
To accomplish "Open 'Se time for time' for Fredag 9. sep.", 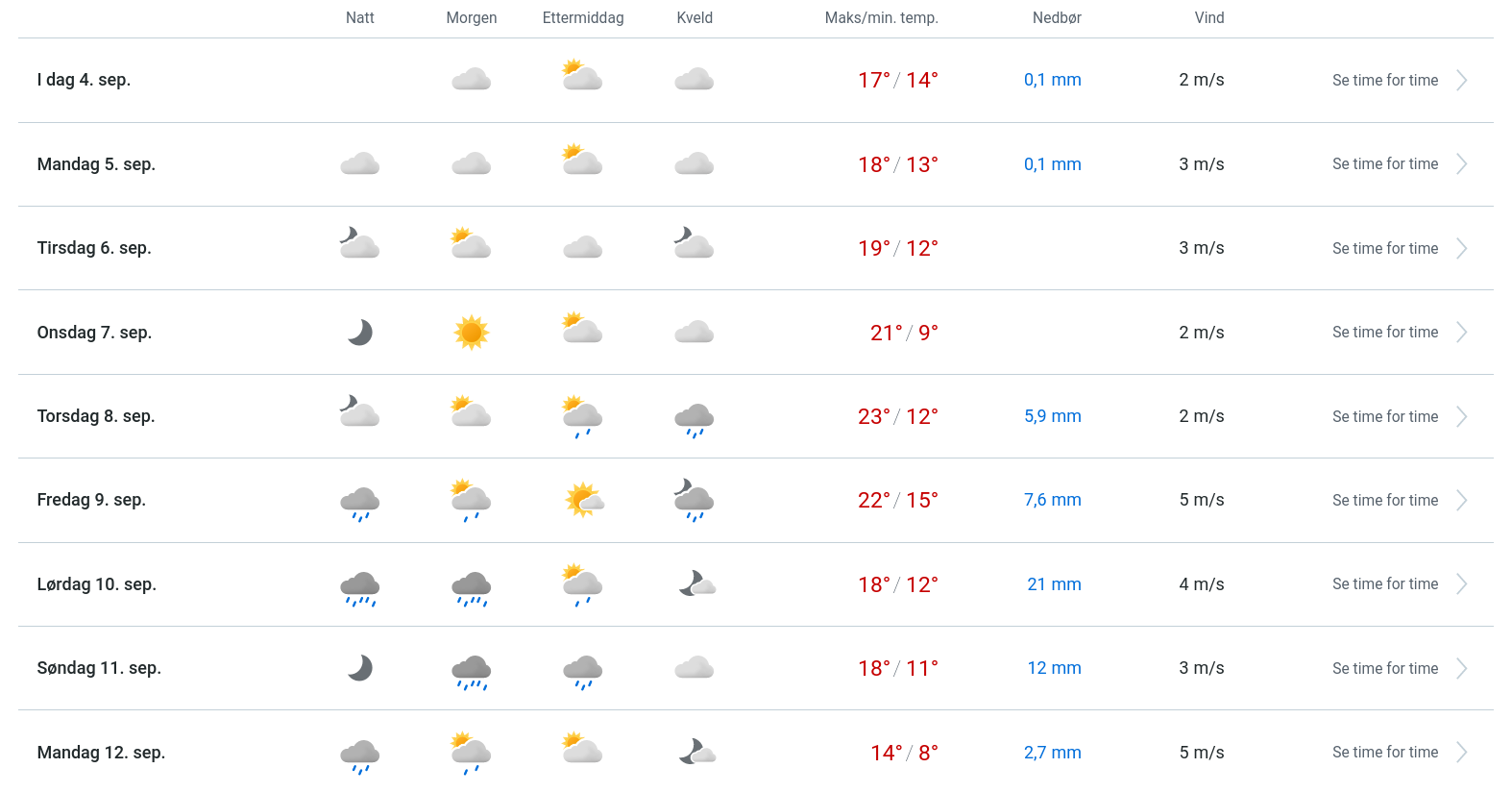I will click(1384, 501).
